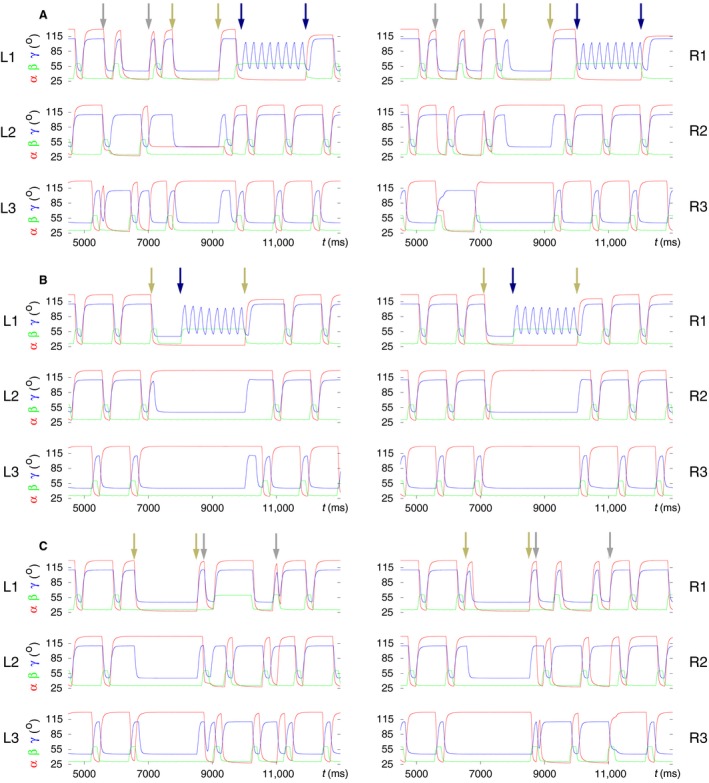The height and width of the screenshot is (783, 709).
Task: Select the L1 row label in panel A
Action: pos(8,57)
